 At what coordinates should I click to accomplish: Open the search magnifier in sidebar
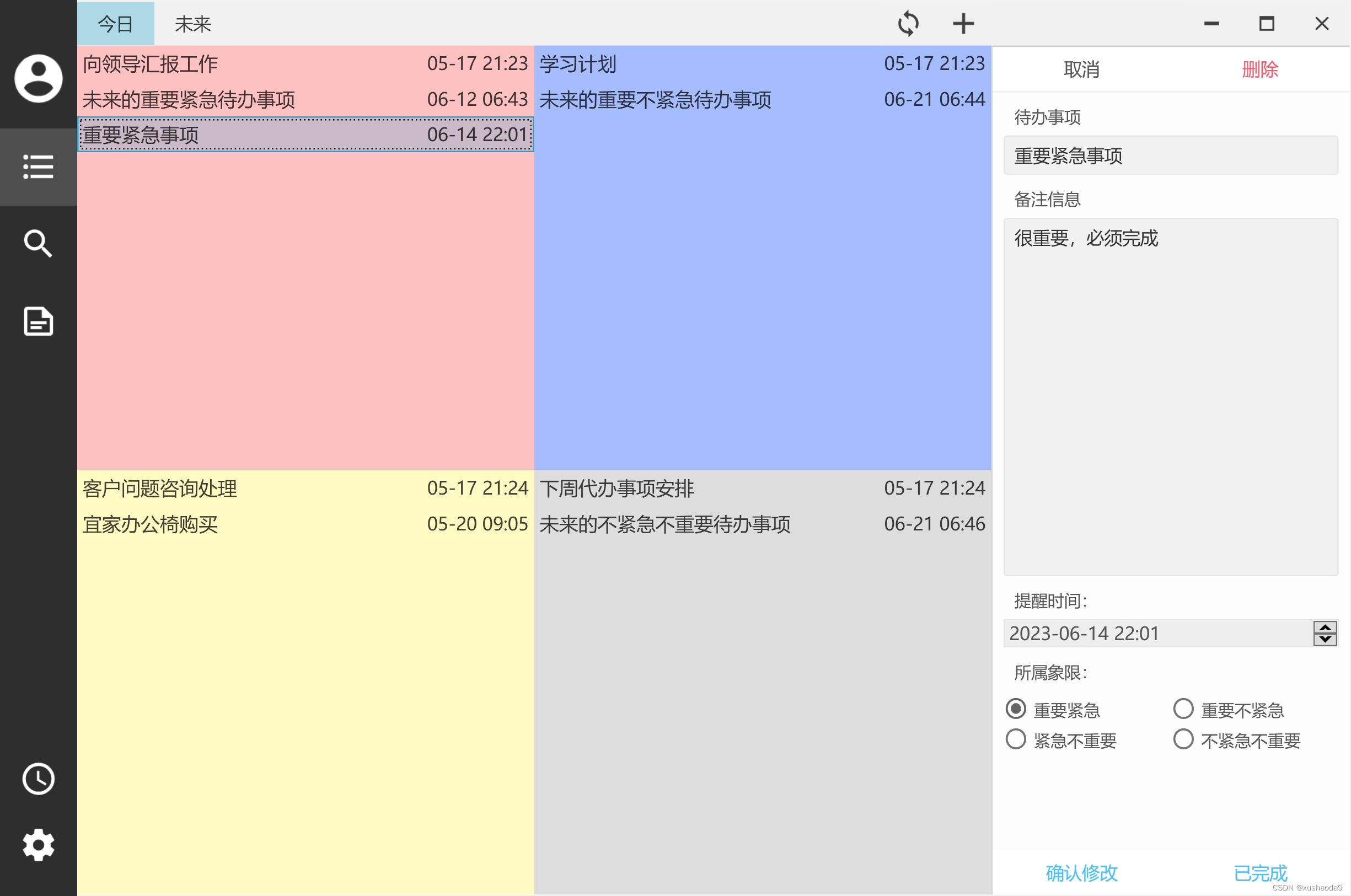coord(38,243)
